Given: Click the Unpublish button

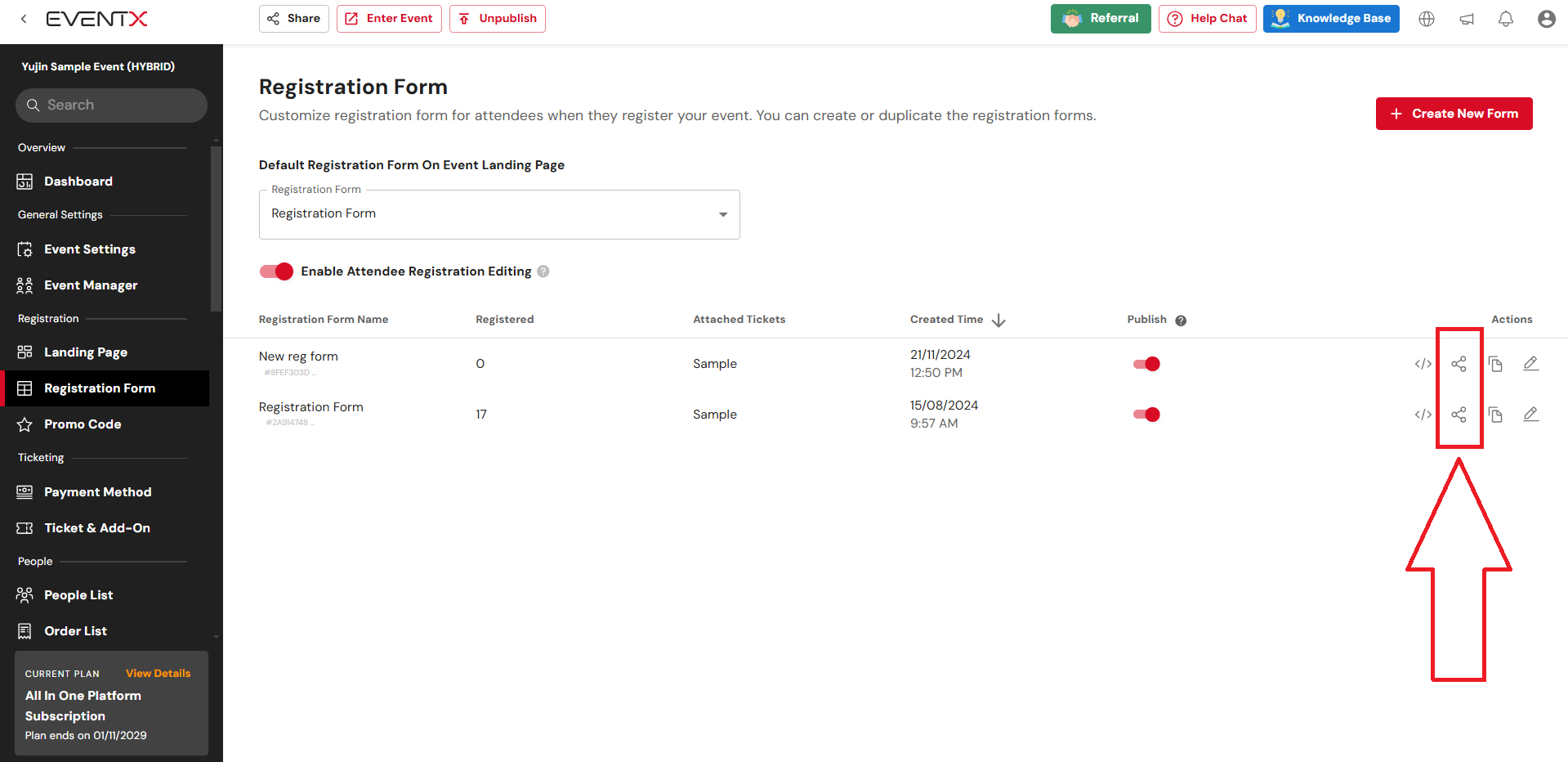Looking at the screenshot, I should [x=498, y=19].
